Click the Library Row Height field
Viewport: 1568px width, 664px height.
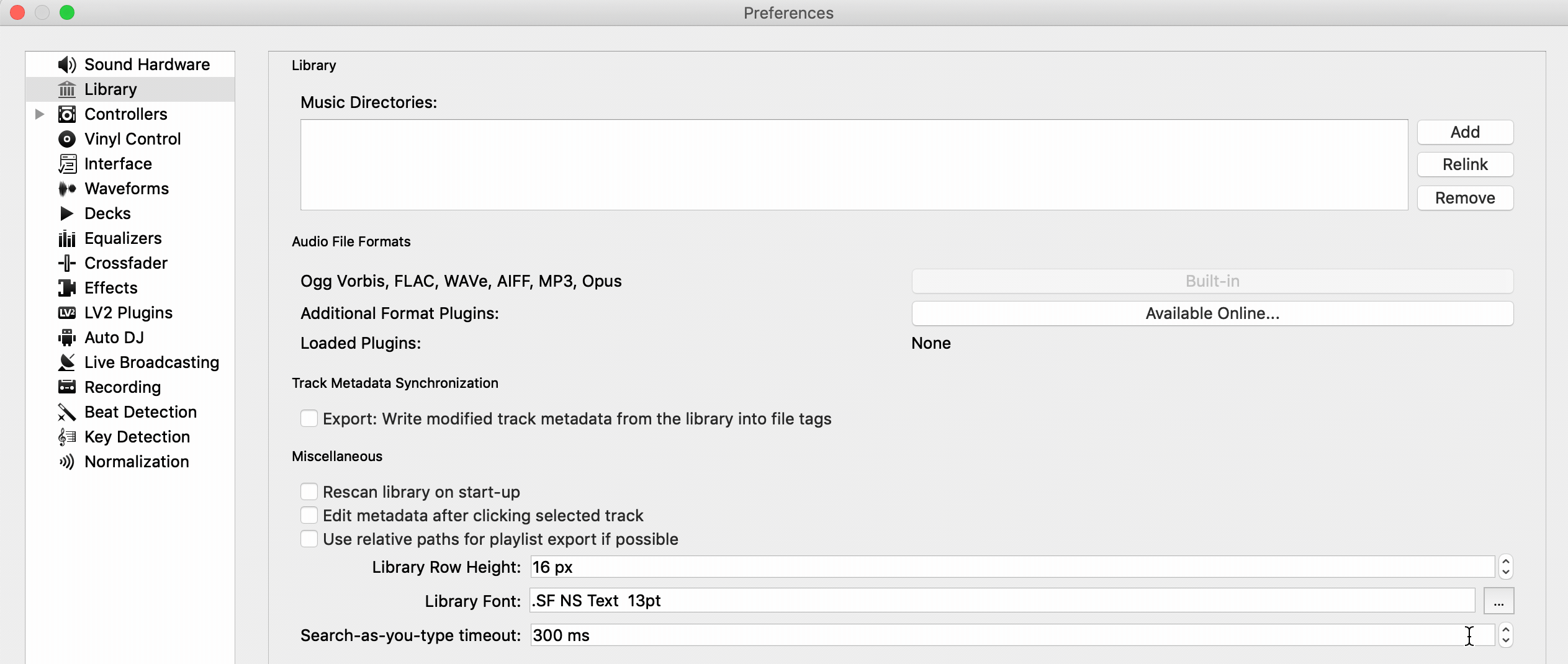tap(1012, 567)
